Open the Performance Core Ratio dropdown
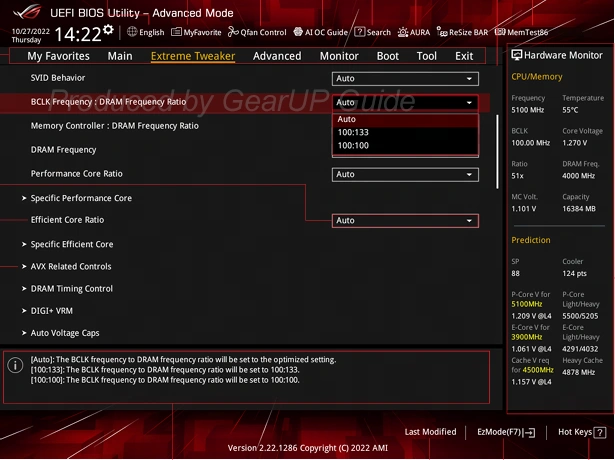The image size is (615, 460). click(405, 175)
